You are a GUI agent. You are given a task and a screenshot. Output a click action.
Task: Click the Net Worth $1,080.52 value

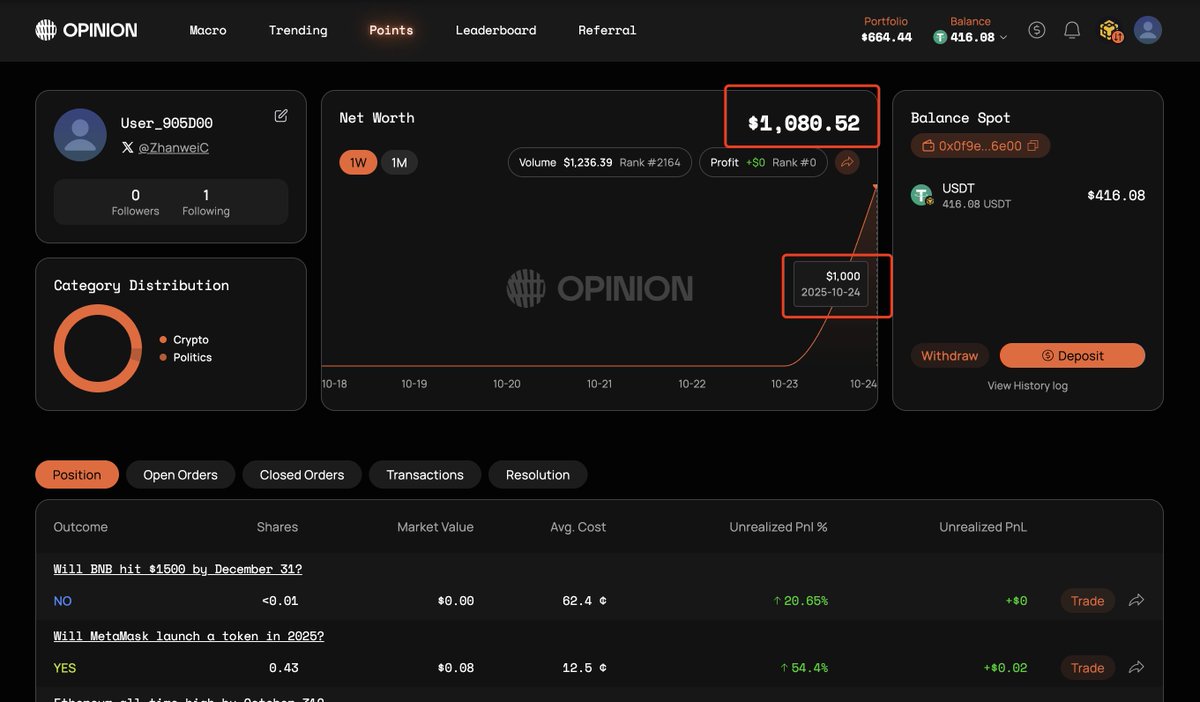804,123
